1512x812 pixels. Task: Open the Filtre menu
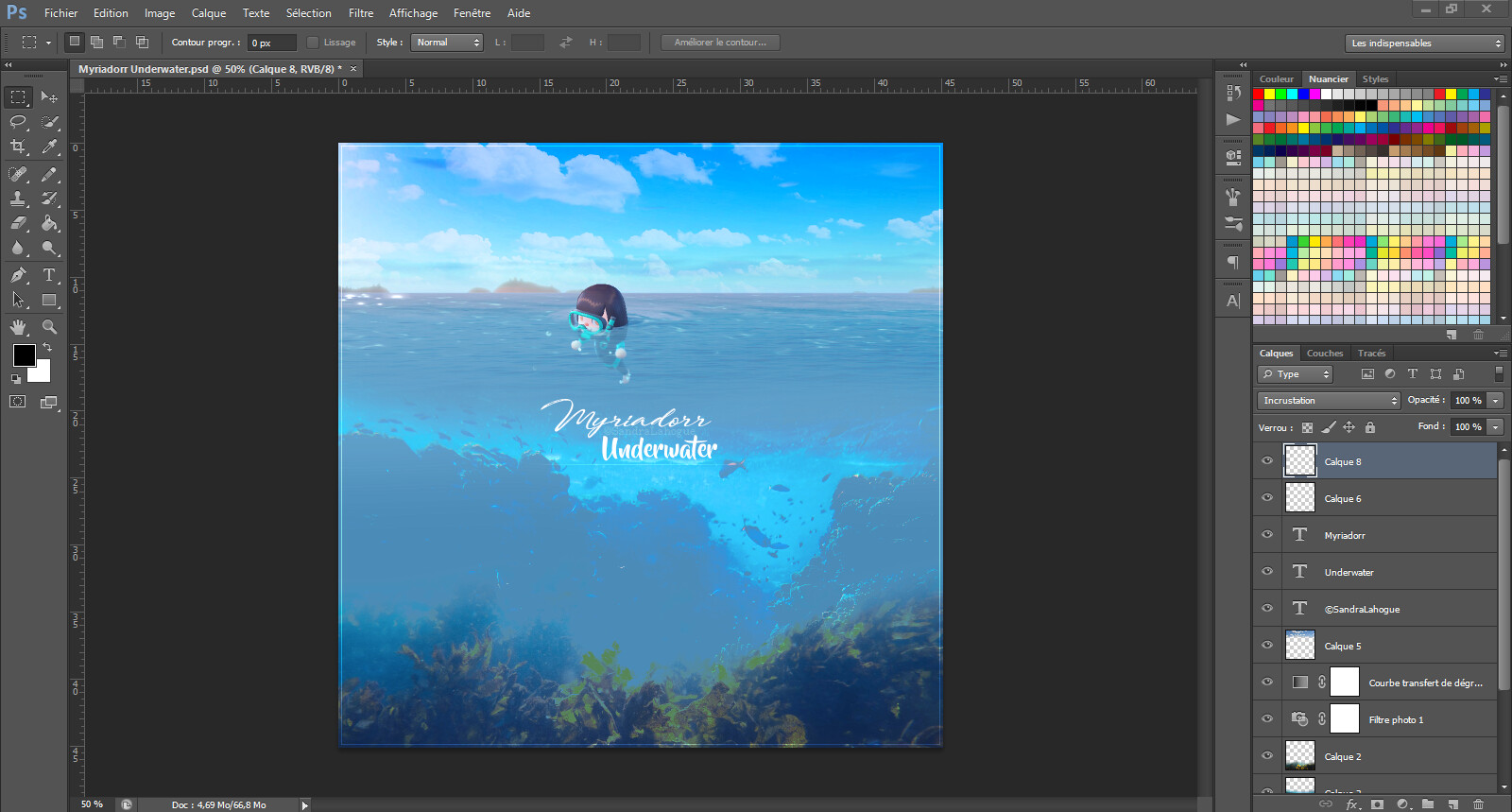(360, 13)
